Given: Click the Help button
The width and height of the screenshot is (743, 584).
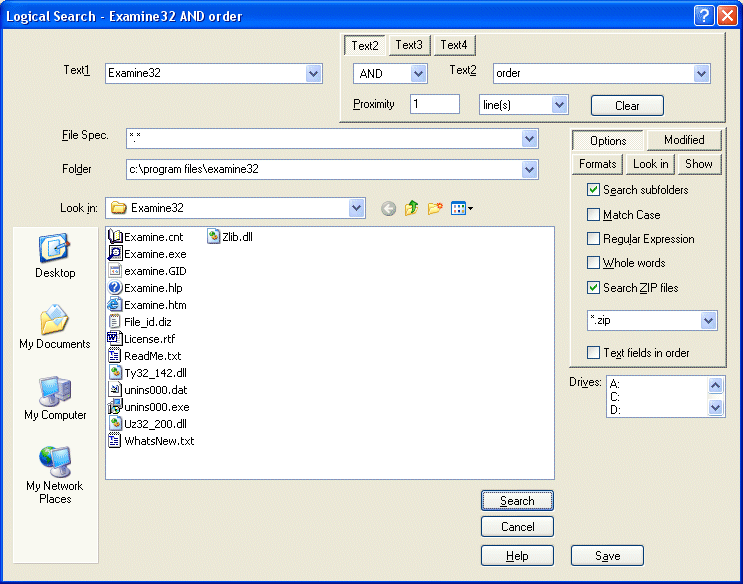Looking at the screenshot, I should point(517,556).
